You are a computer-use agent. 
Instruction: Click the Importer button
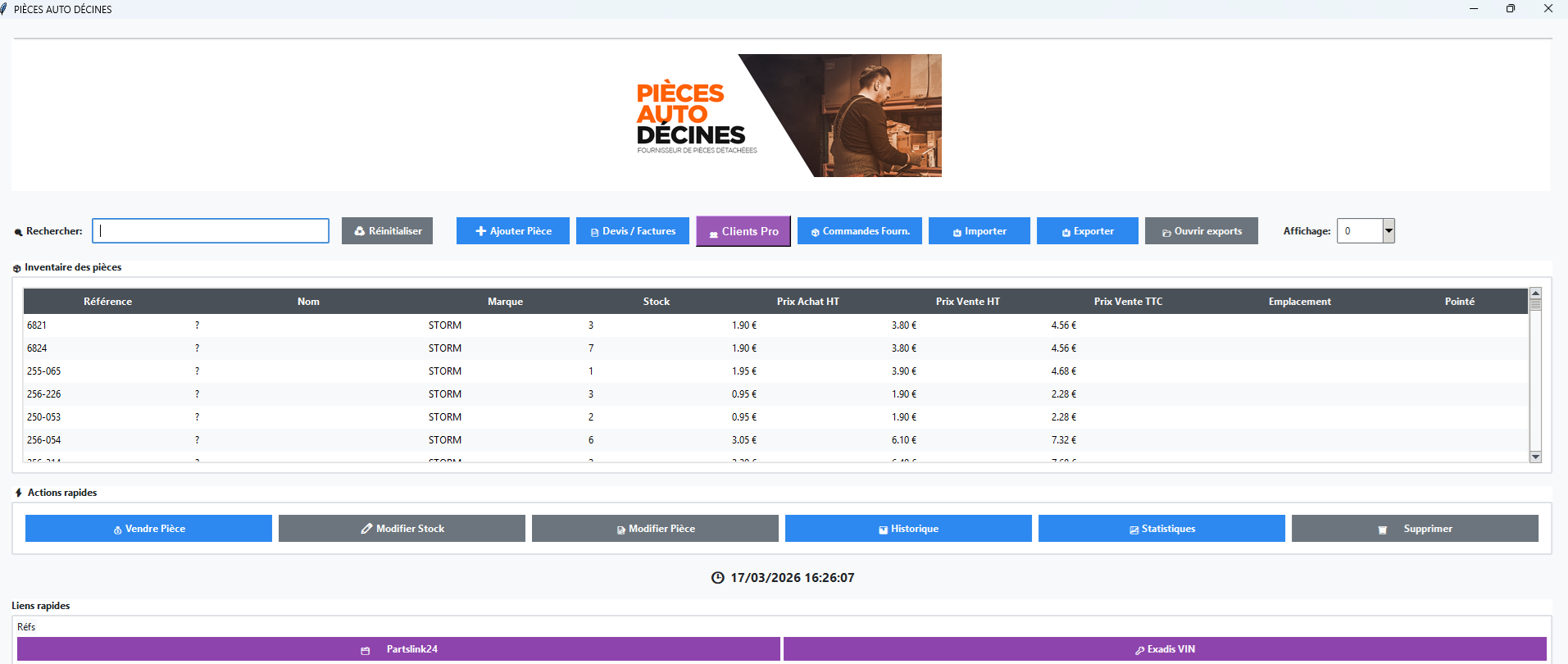(979, 231)
